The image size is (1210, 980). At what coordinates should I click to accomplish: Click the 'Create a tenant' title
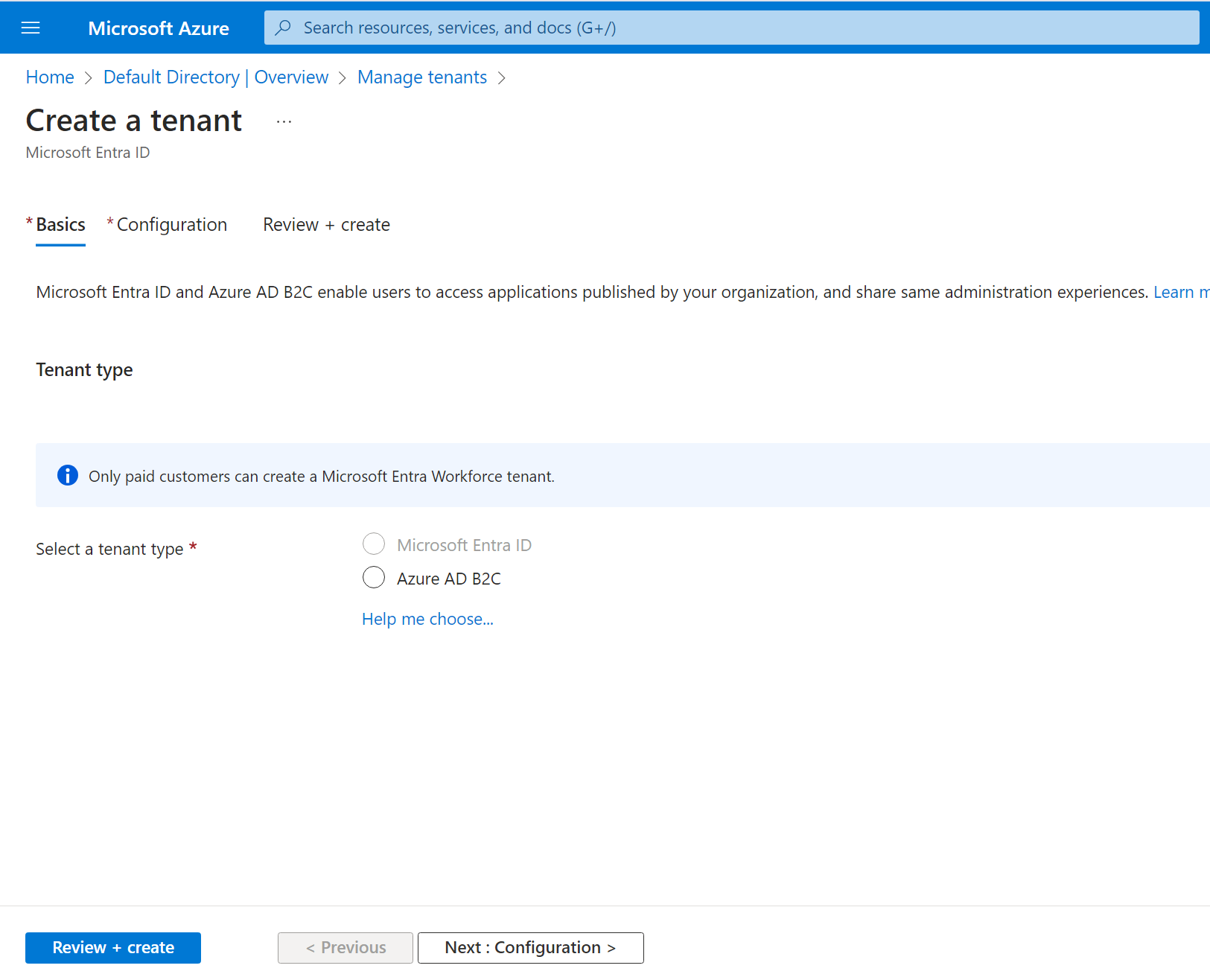coord(134,121)
